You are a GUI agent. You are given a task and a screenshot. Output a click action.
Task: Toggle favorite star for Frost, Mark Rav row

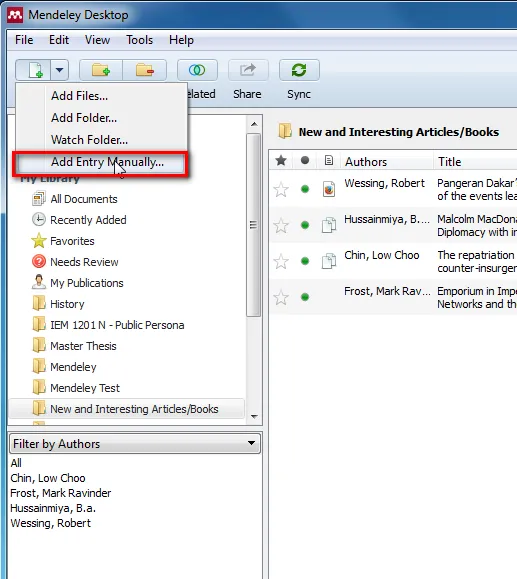281,297
